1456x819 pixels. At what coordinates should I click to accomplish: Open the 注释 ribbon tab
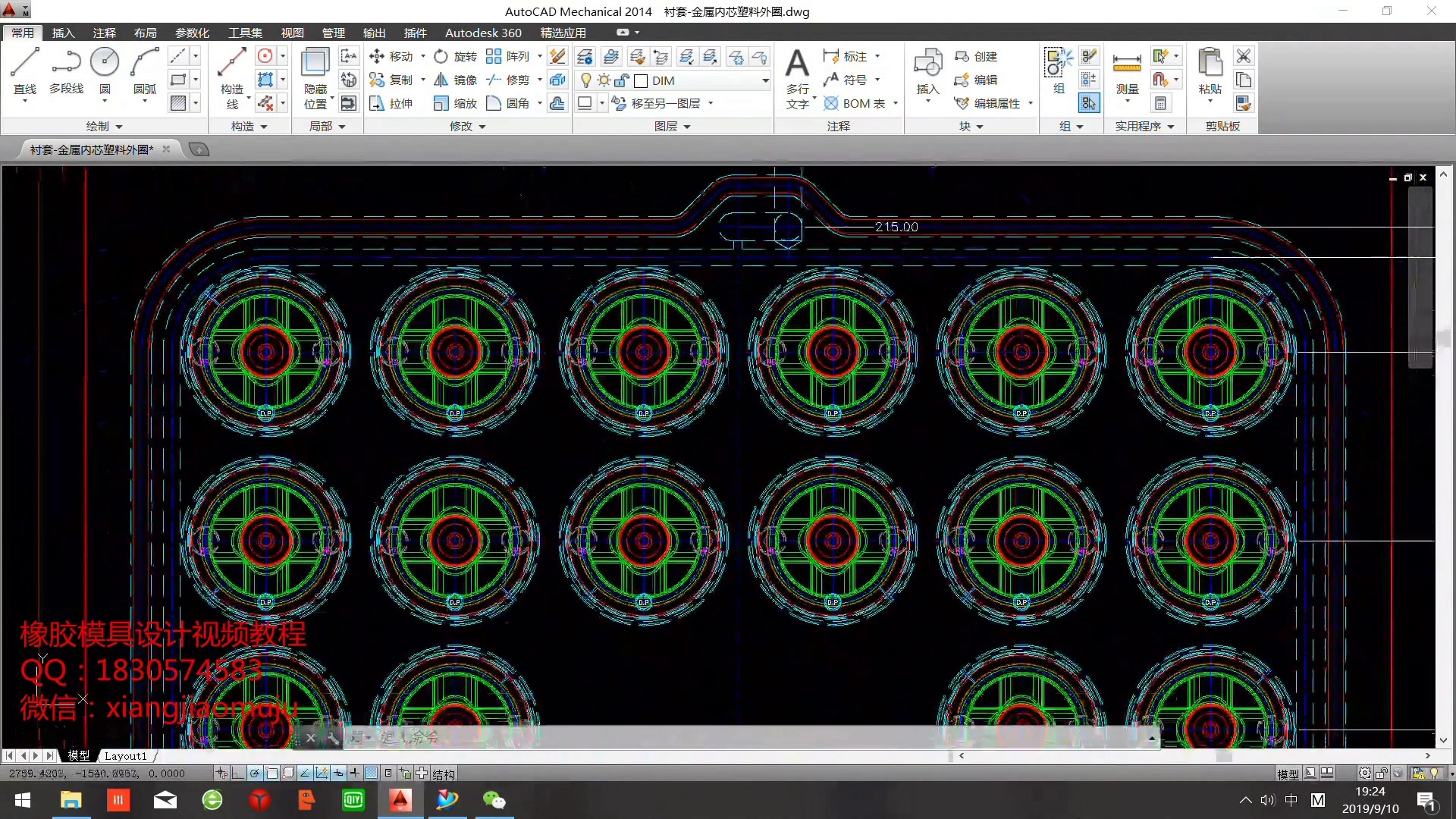click(x=104, y=33)
